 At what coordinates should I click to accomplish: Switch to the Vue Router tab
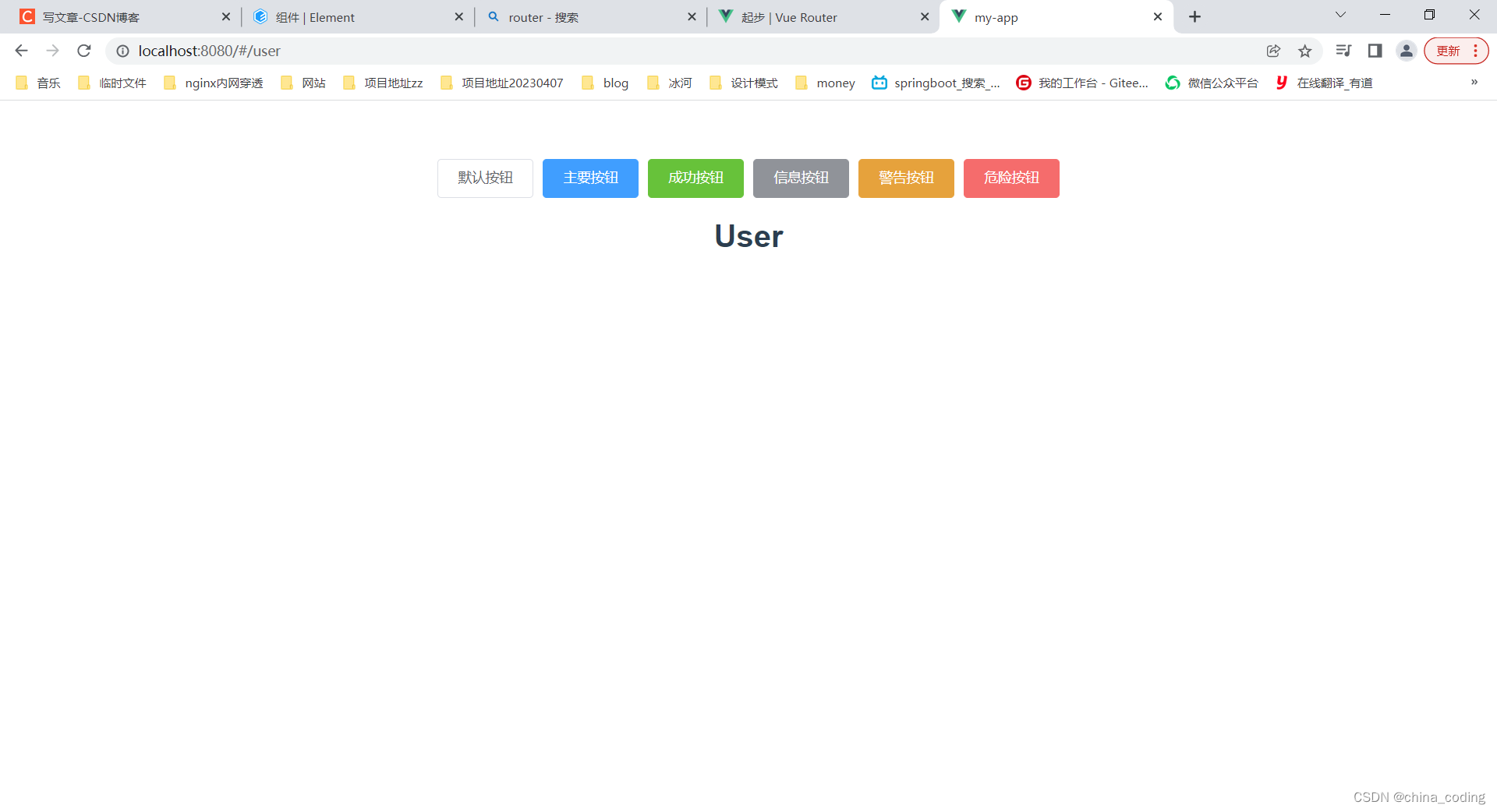coord(819,17)
